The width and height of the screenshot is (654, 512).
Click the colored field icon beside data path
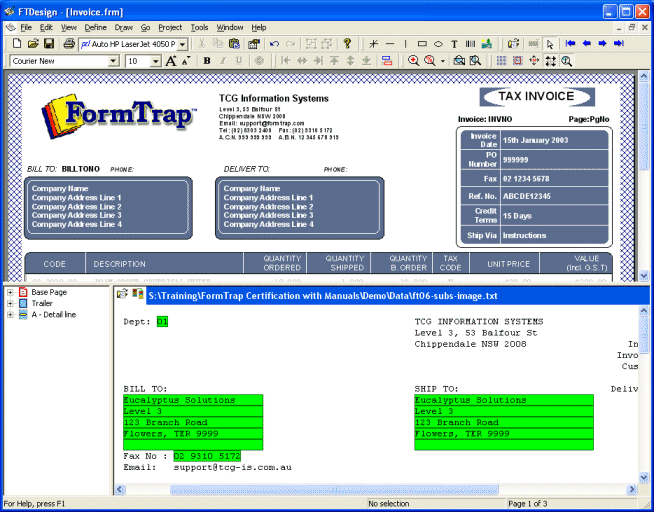click(138, 294)
